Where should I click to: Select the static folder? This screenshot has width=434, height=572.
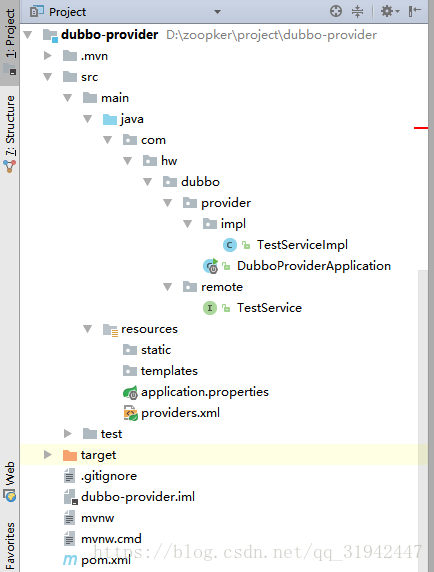pyautogui.click(x=156, y=350)
